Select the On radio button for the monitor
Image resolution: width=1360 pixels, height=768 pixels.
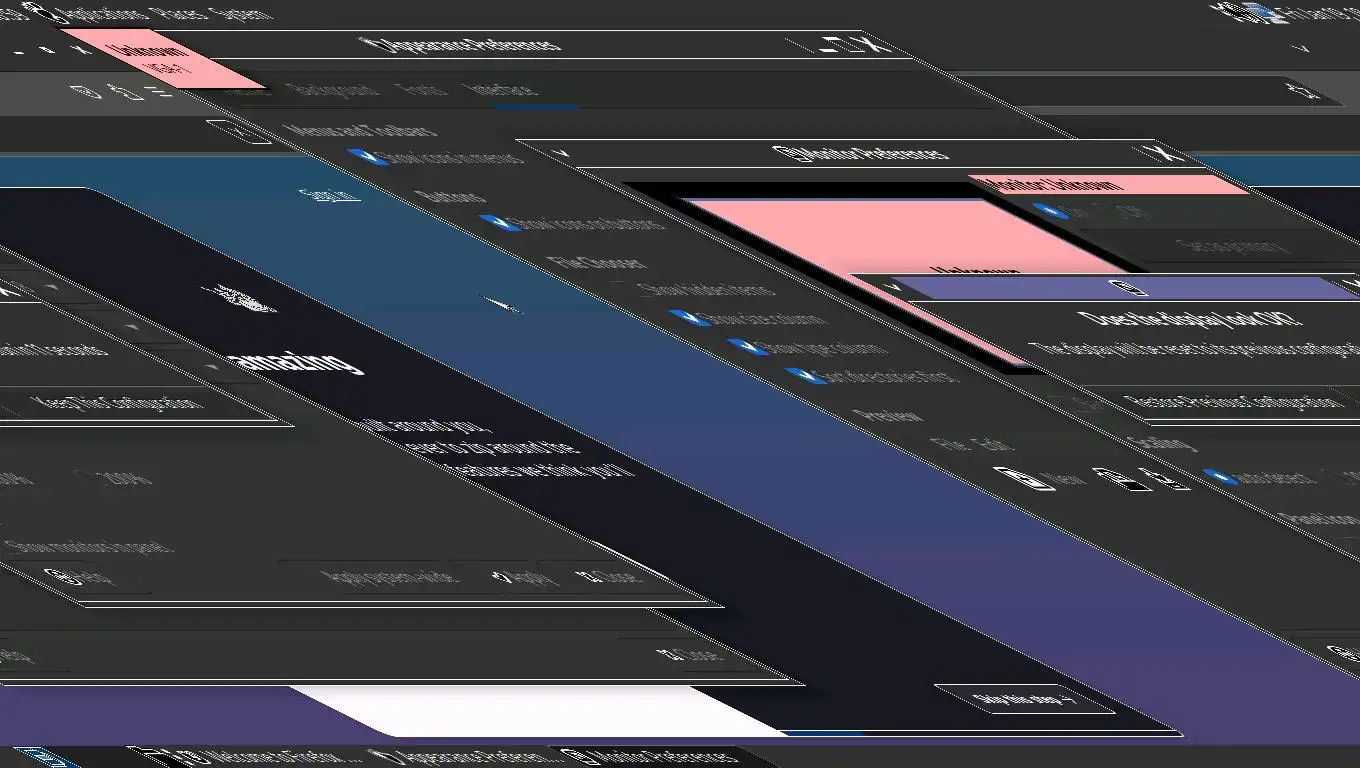click(1058, 211)
